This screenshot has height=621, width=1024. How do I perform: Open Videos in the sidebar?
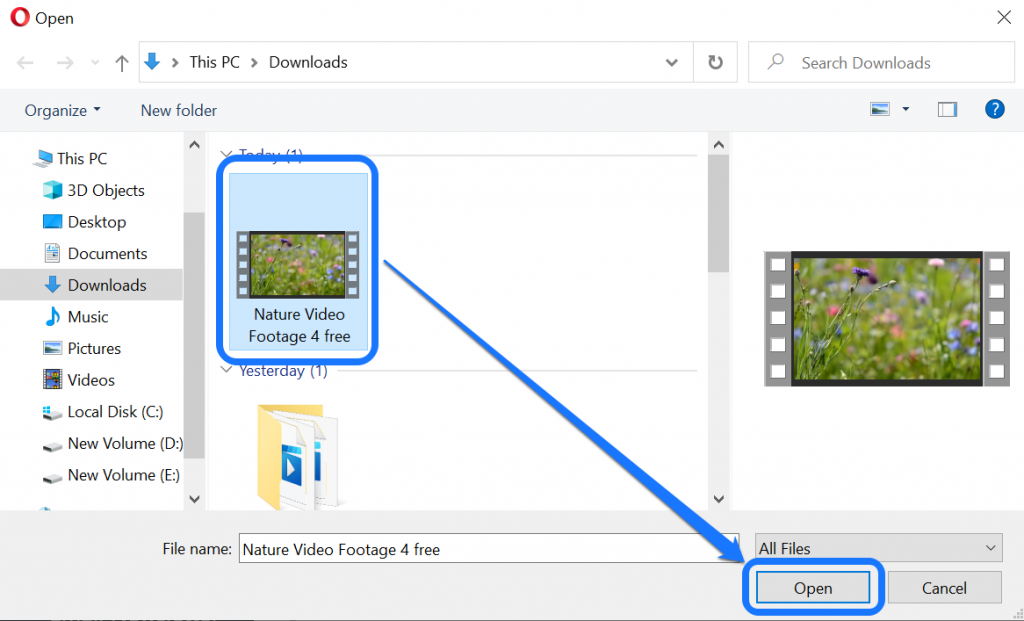[78, 380]
